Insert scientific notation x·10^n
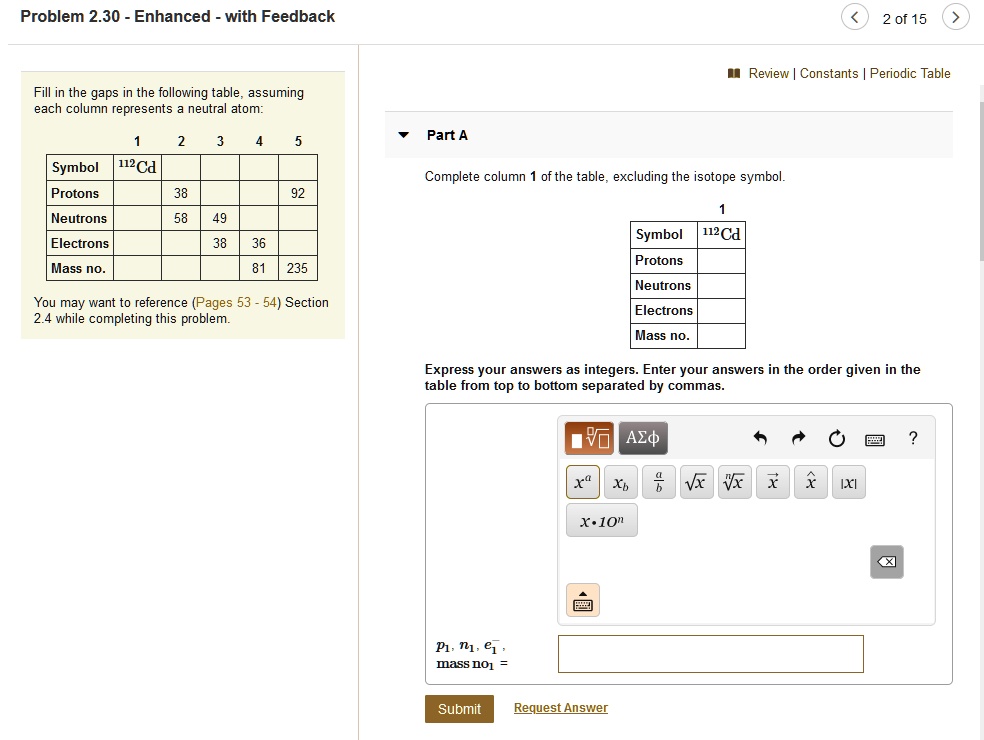The image size is (984, 740). pos(601,520)
